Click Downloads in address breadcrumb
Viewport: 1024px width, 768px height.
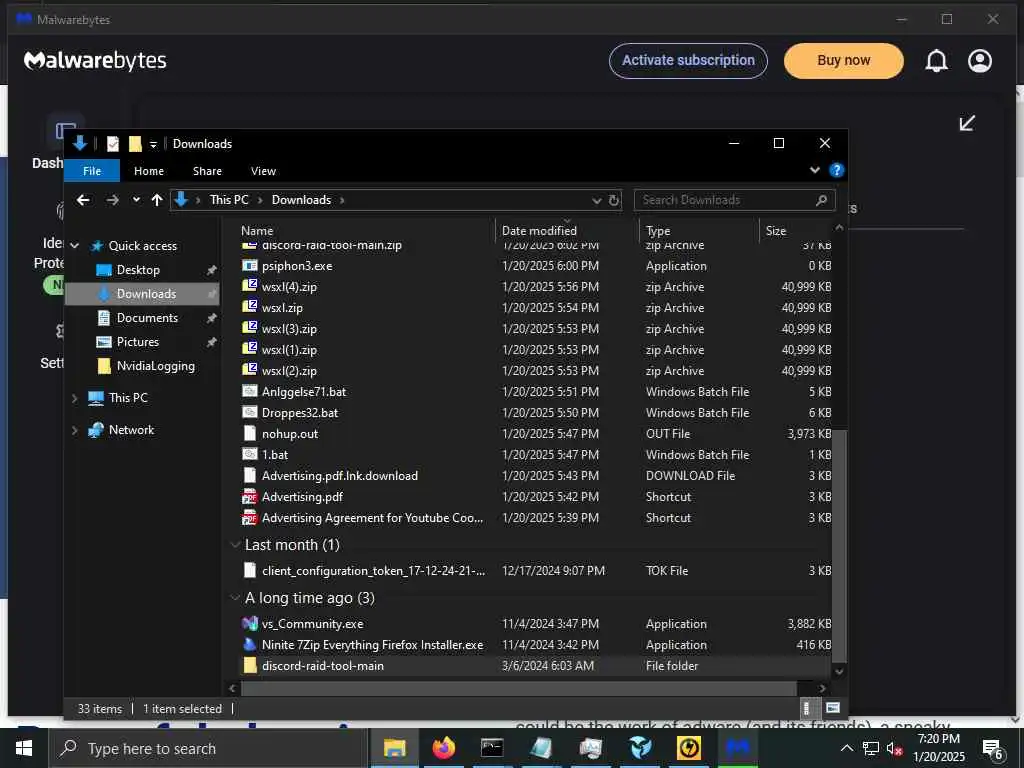click(x=301, y=200)
